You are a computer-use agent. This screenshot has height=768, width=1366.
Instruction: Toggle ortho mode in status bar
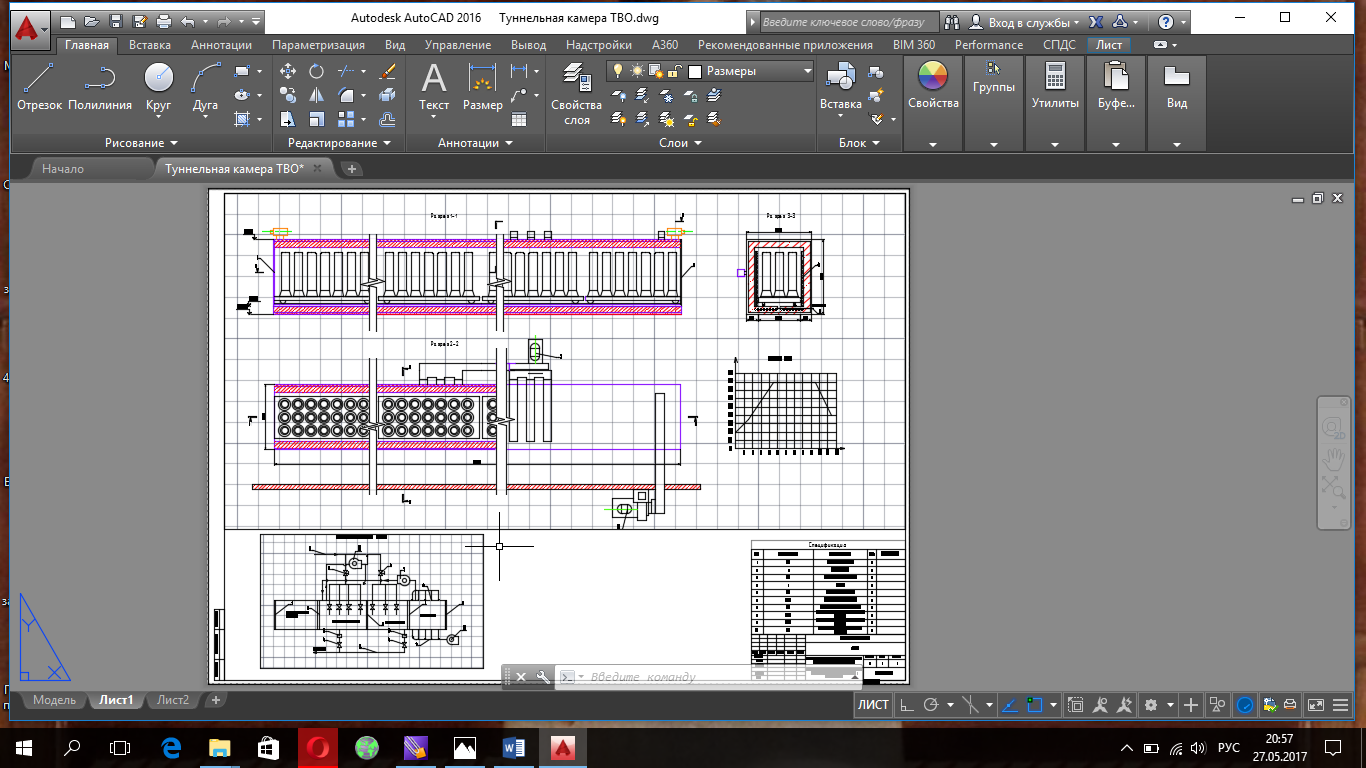point(906,705)
